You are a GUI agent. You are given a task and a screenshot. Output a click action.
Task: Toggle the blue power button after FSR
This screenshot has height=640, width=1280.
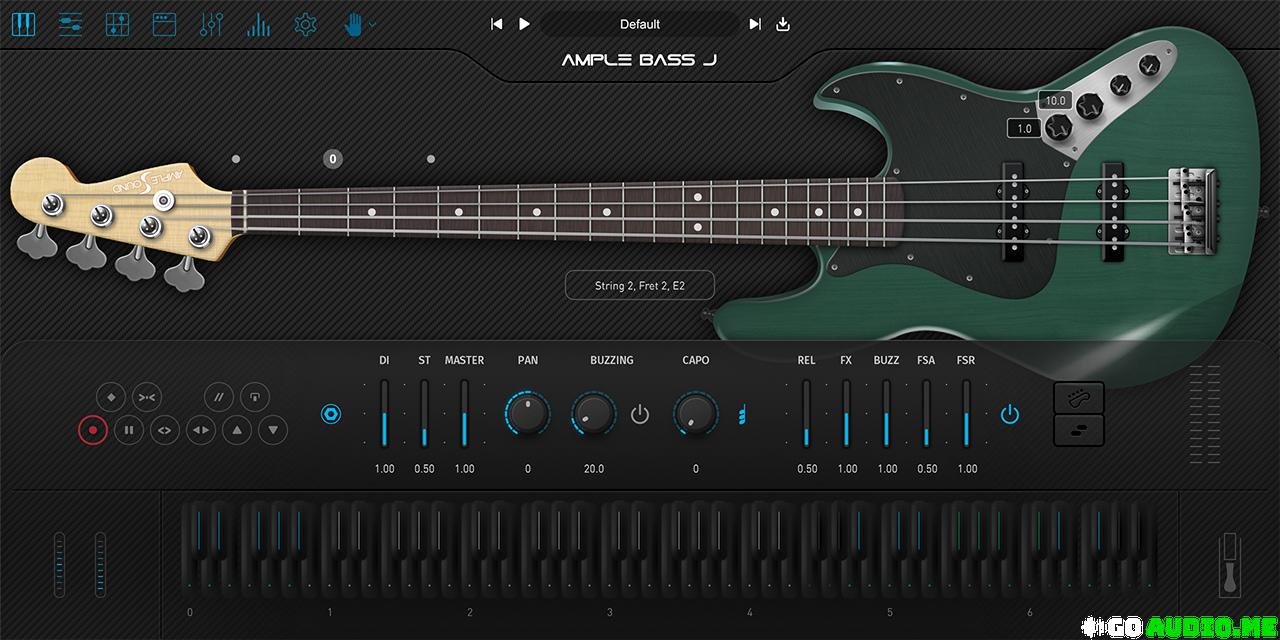(1010, 414)
